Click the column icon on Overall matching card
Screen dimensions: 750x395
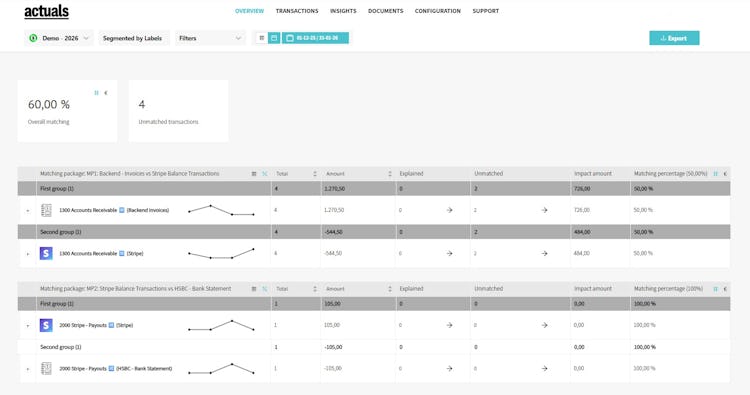point(97,93)
